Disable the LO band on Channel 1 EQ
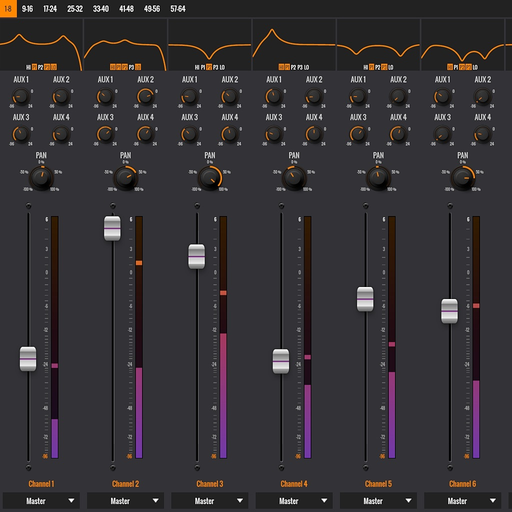The image size is (512, 512). coord(54,67)
